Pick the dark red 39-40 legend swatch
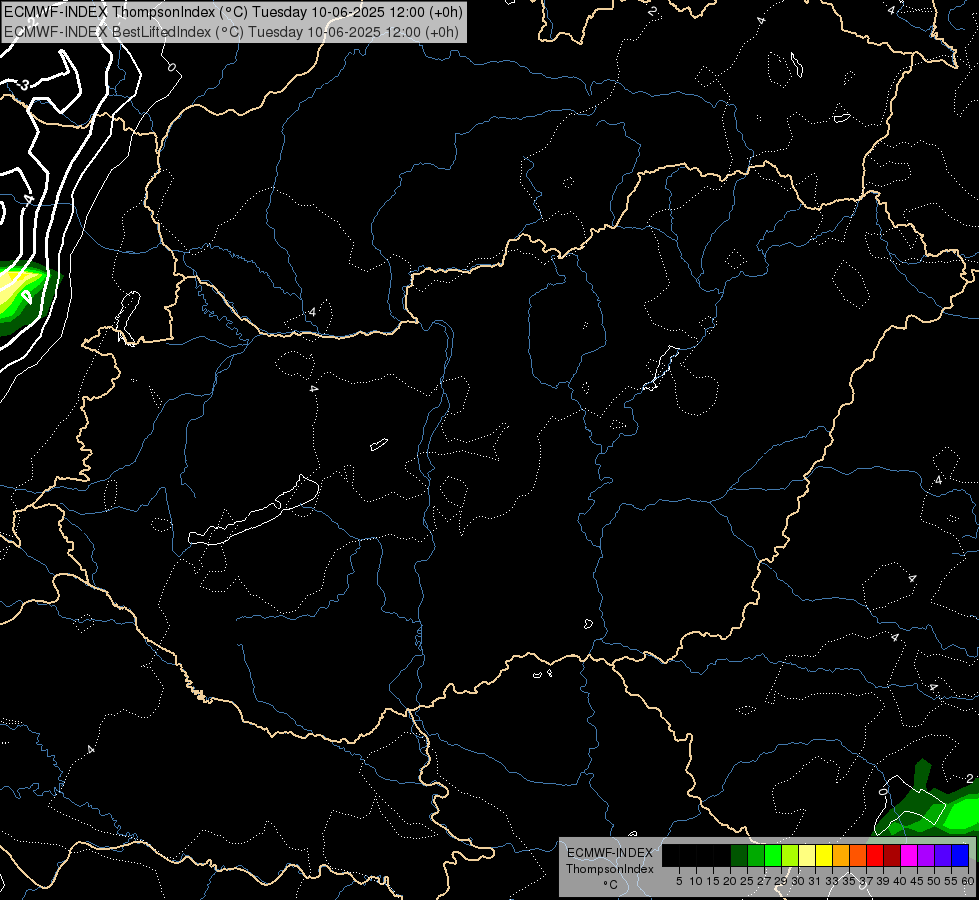Image resolution: width=979 pixels, height=900 pixels. (x=892, y=855)
